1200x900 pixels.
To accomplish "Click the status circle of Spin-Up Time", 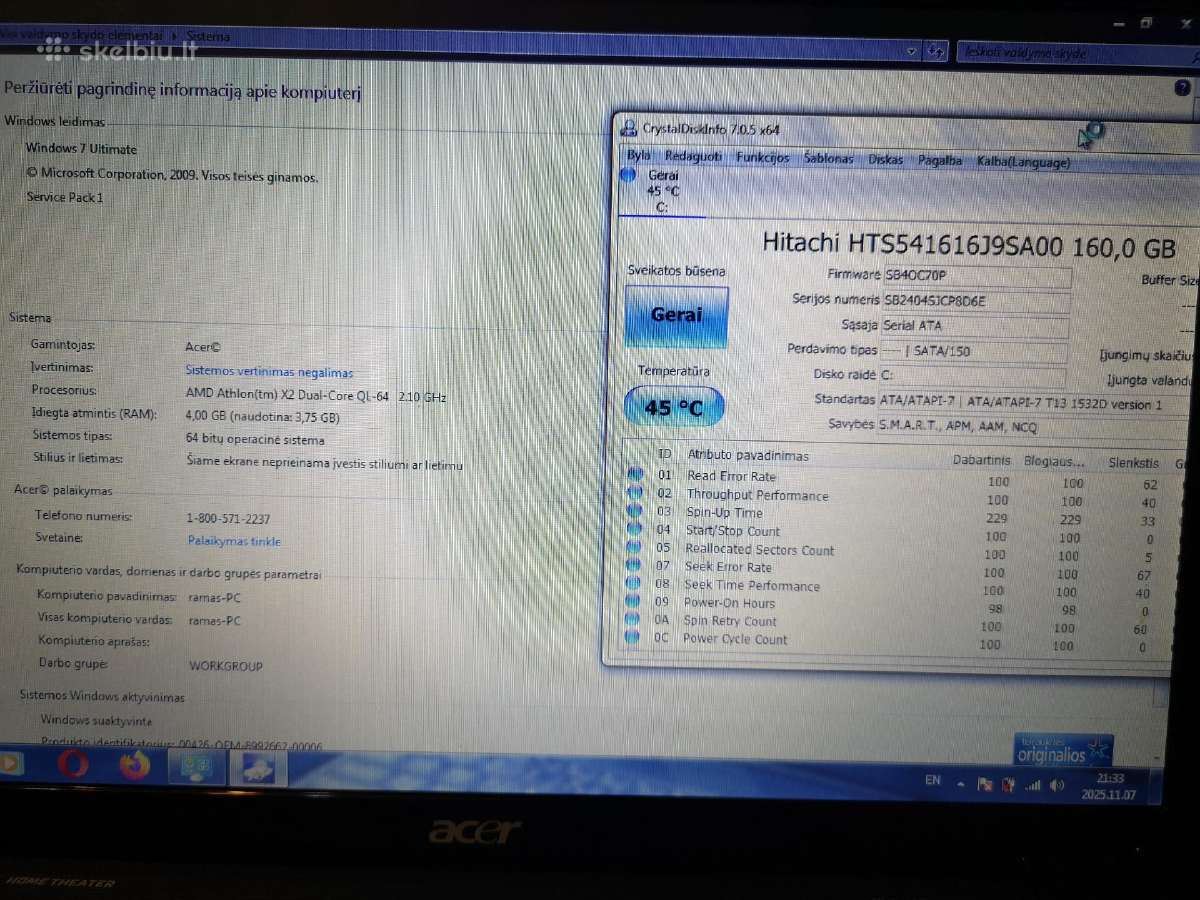I will (635, 510).
